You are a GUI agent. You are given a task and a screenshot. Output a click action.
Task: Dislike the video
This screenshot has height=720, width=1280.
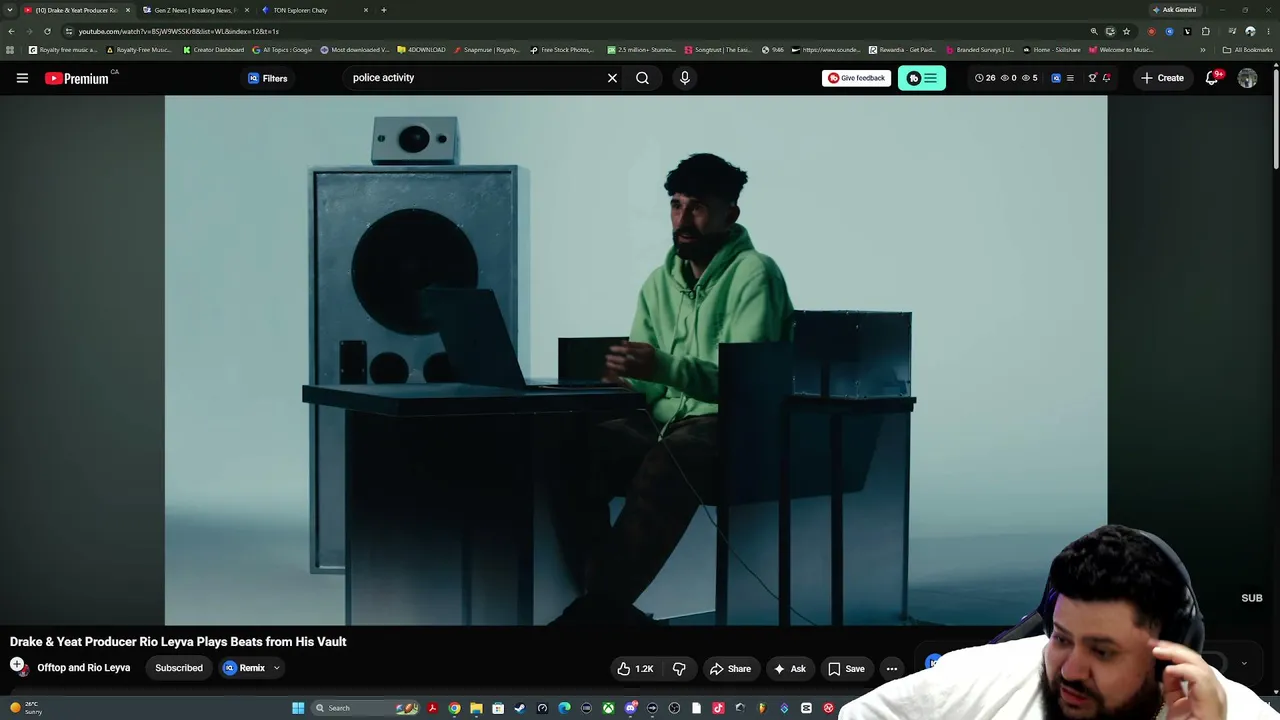[679, 669]
